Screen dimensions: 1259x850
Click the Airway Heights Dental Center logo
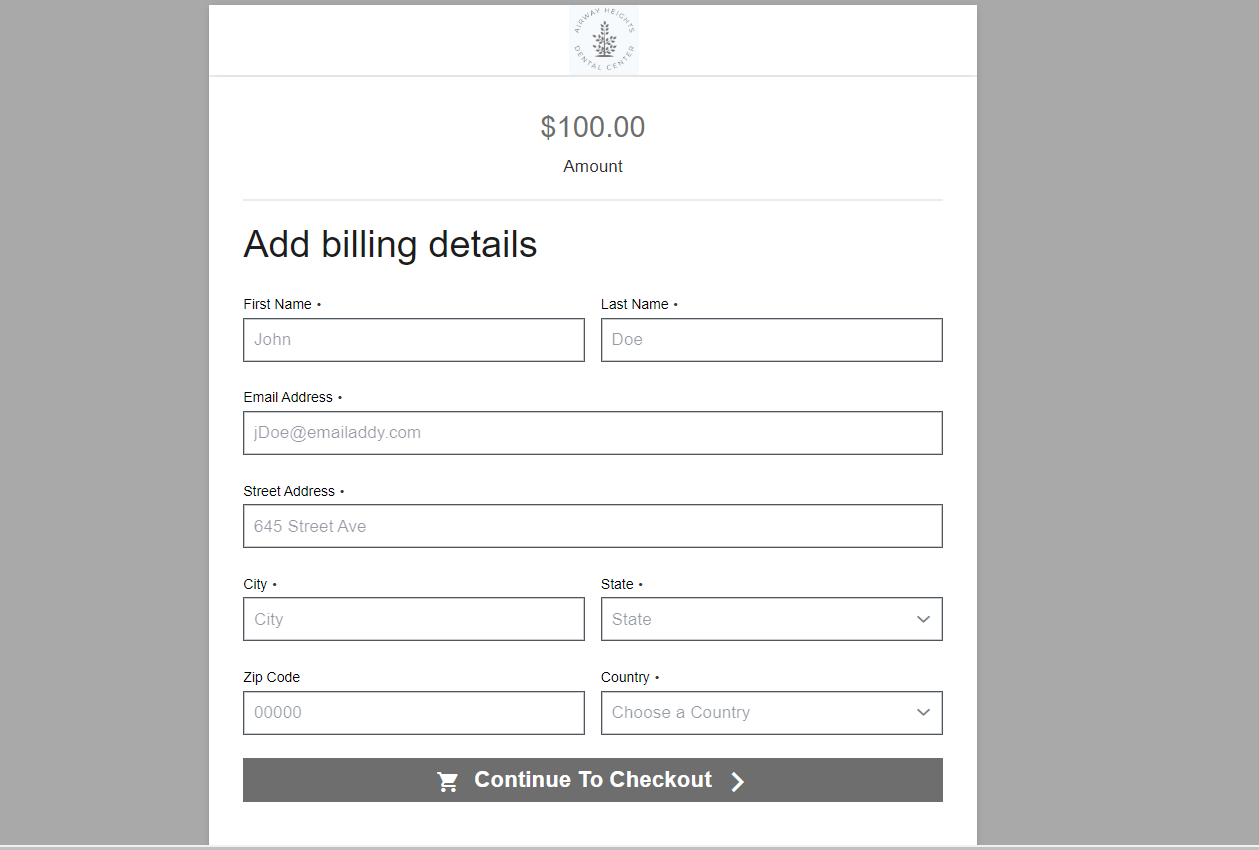coord(604,40)
